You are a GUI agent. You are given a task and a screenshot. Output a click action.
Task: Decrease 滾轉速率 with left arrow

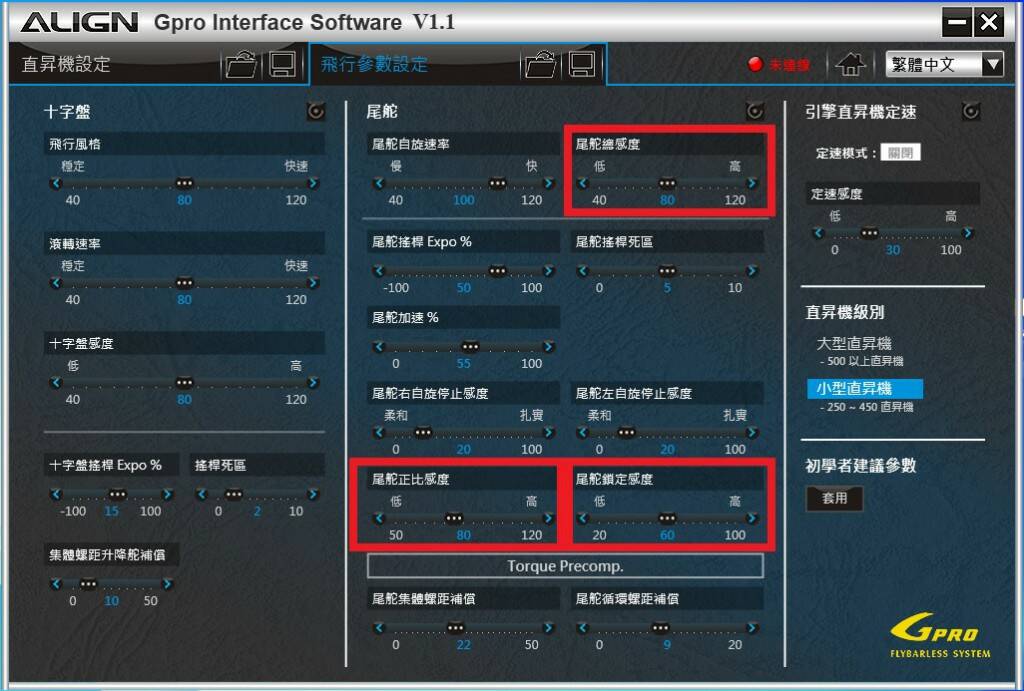pyautogui.click(x=56, y=283)
